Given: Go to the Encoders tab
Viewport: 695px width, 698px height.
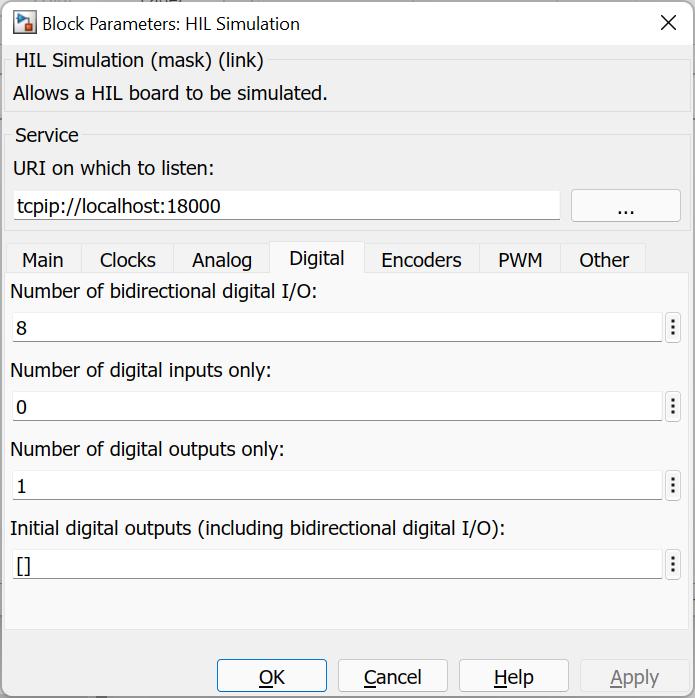Looking at the screenshot, I should [421, 260].
